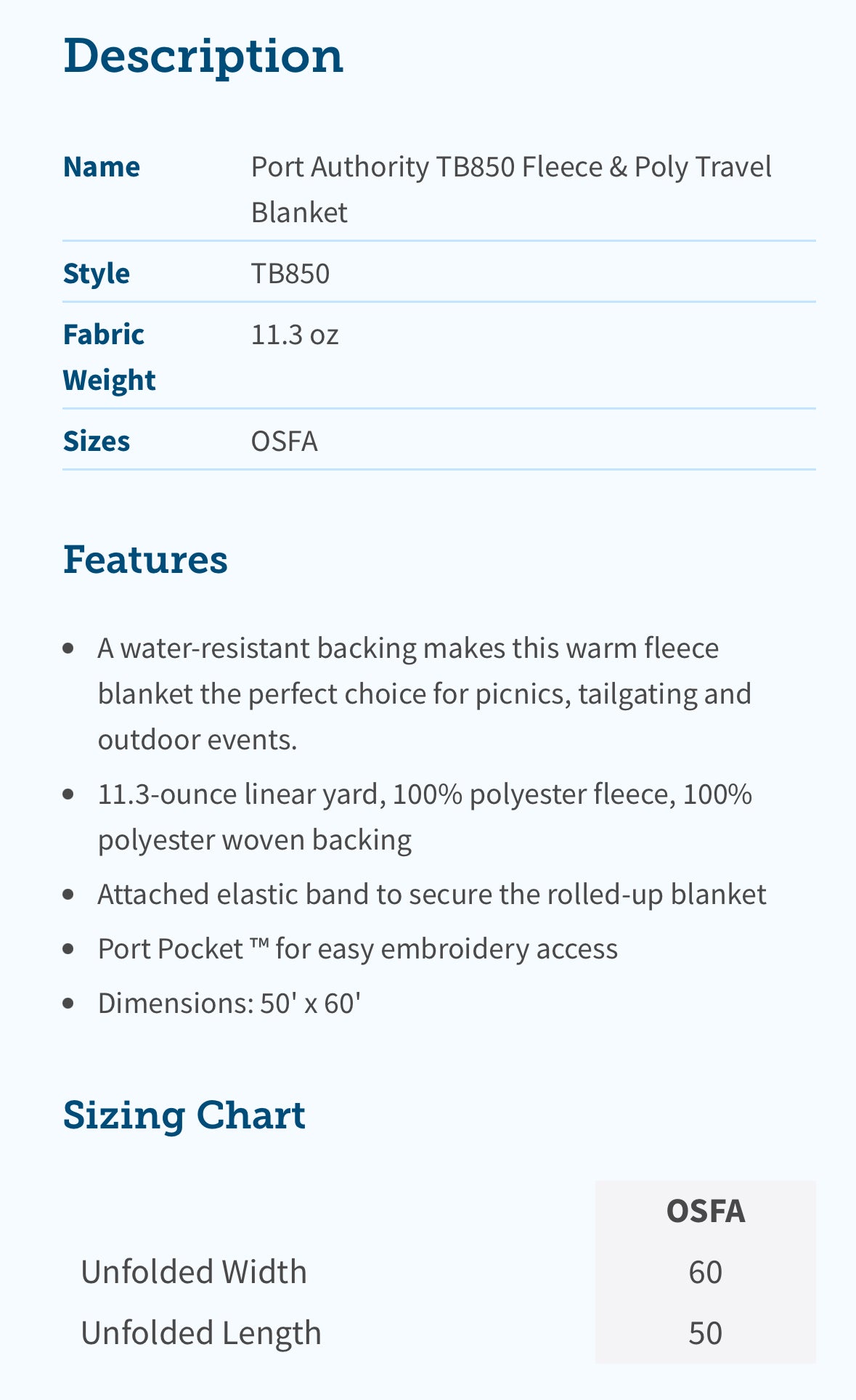856x1400 pixels.
Task: Click the Fabric Weight label
Action: coord(110,357)
